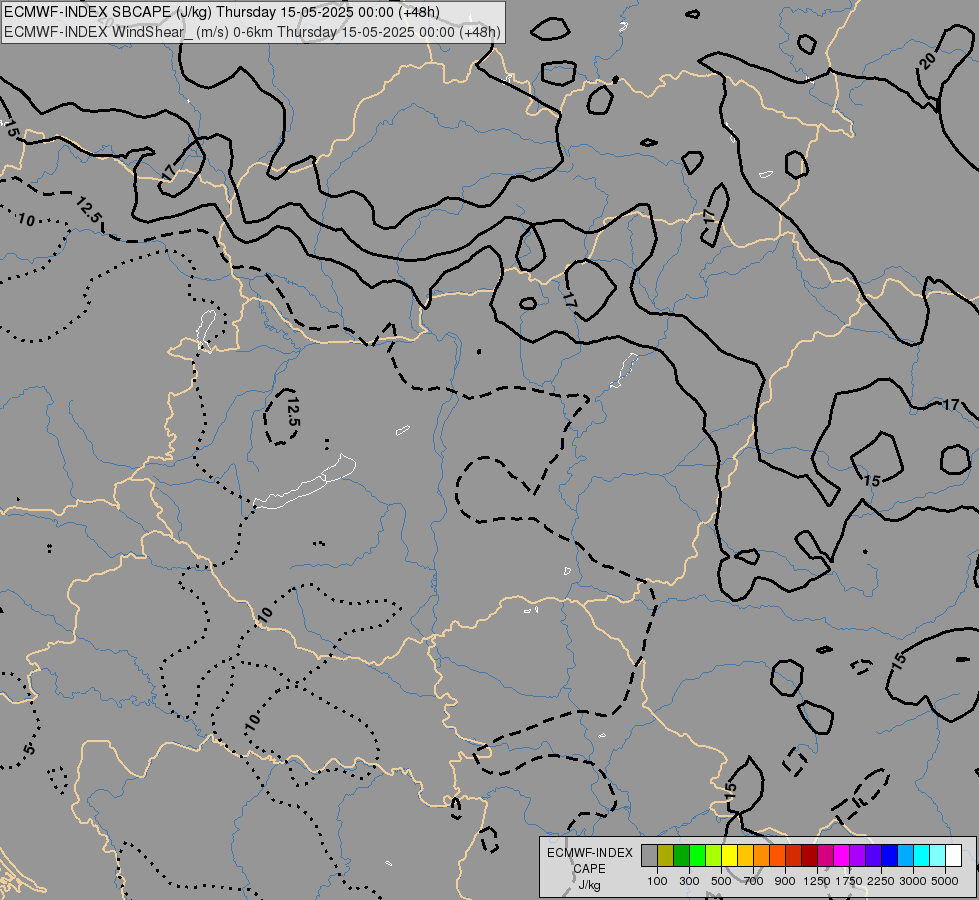
Task: Click the word CAPE in the legend
Action: point(589,869)
